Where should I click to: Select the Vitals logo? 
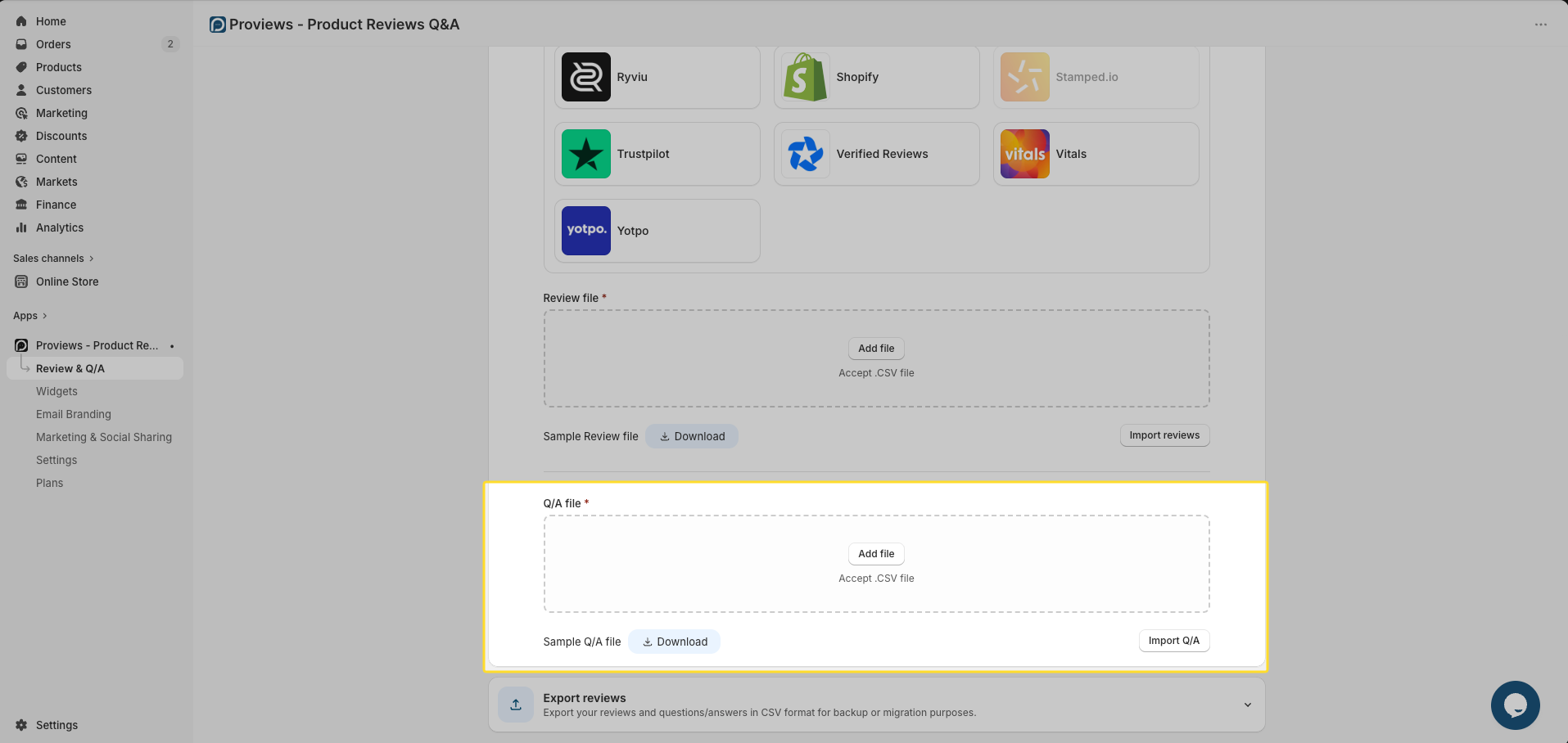pyautogui.click(x=1025, y=154)
